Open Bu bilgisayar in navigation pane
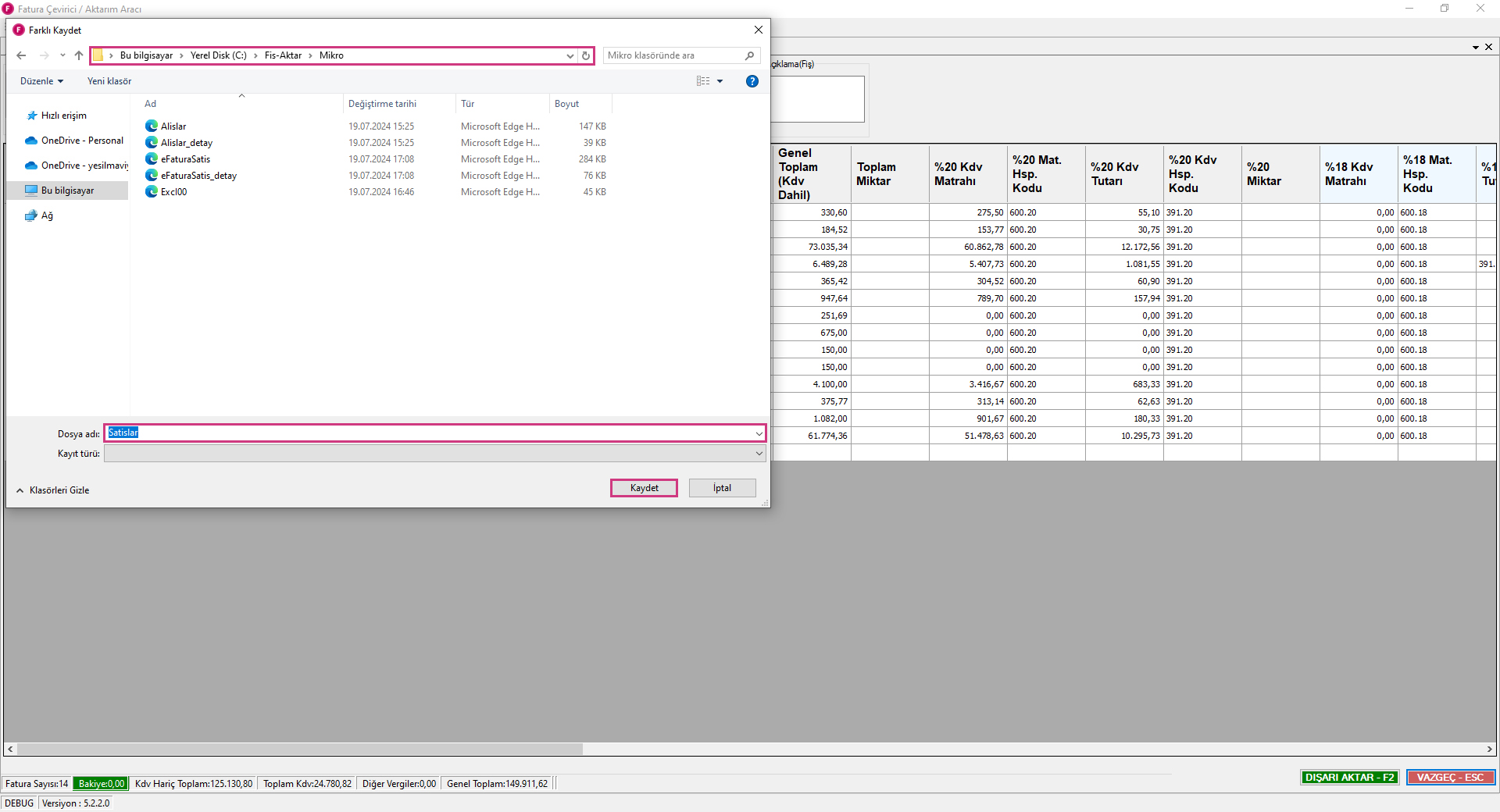The height and width of the screenshot is (812, 1500). pos(67,191)
